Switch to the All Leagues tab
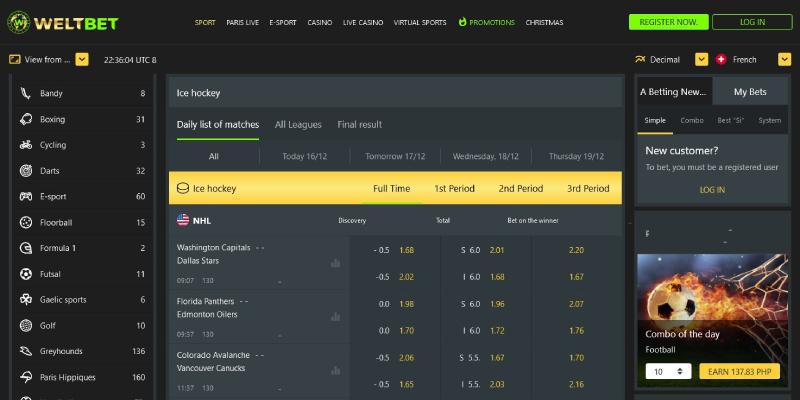This screenshot has height=400, width=800. pyautogui.click(x=298, y=125)
